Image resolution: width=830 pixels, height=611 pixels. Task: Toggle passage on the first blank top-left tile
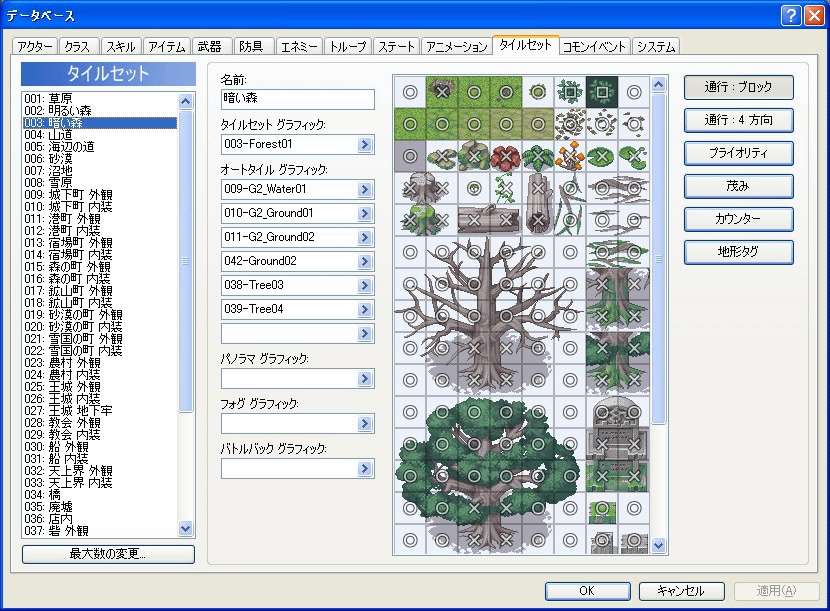click(410, 92)
